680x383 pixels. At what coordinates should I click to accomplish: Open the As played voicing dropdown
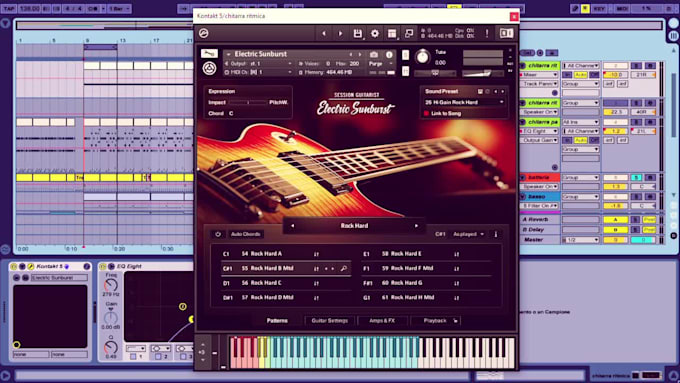(x=468, y=234)
